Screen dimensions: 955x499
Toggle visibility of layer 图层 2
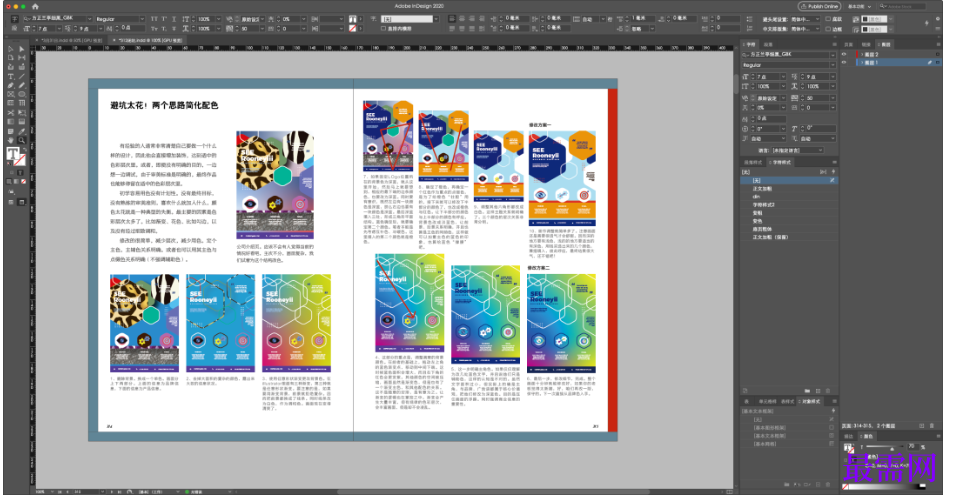click(845, 54)
